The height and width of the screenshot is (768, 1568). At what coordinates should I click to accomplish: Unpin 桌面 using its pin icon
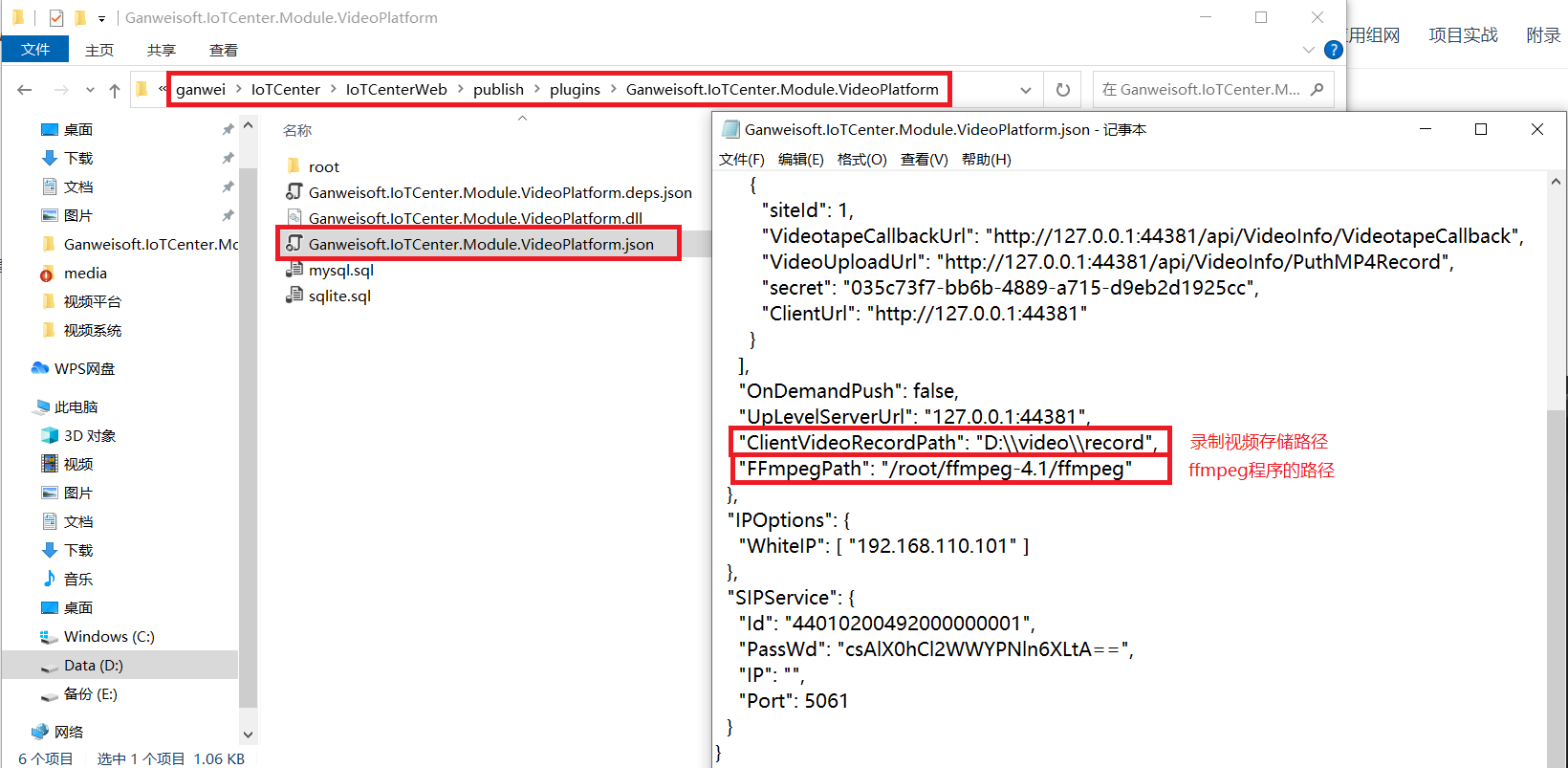[x=228, y=129]
